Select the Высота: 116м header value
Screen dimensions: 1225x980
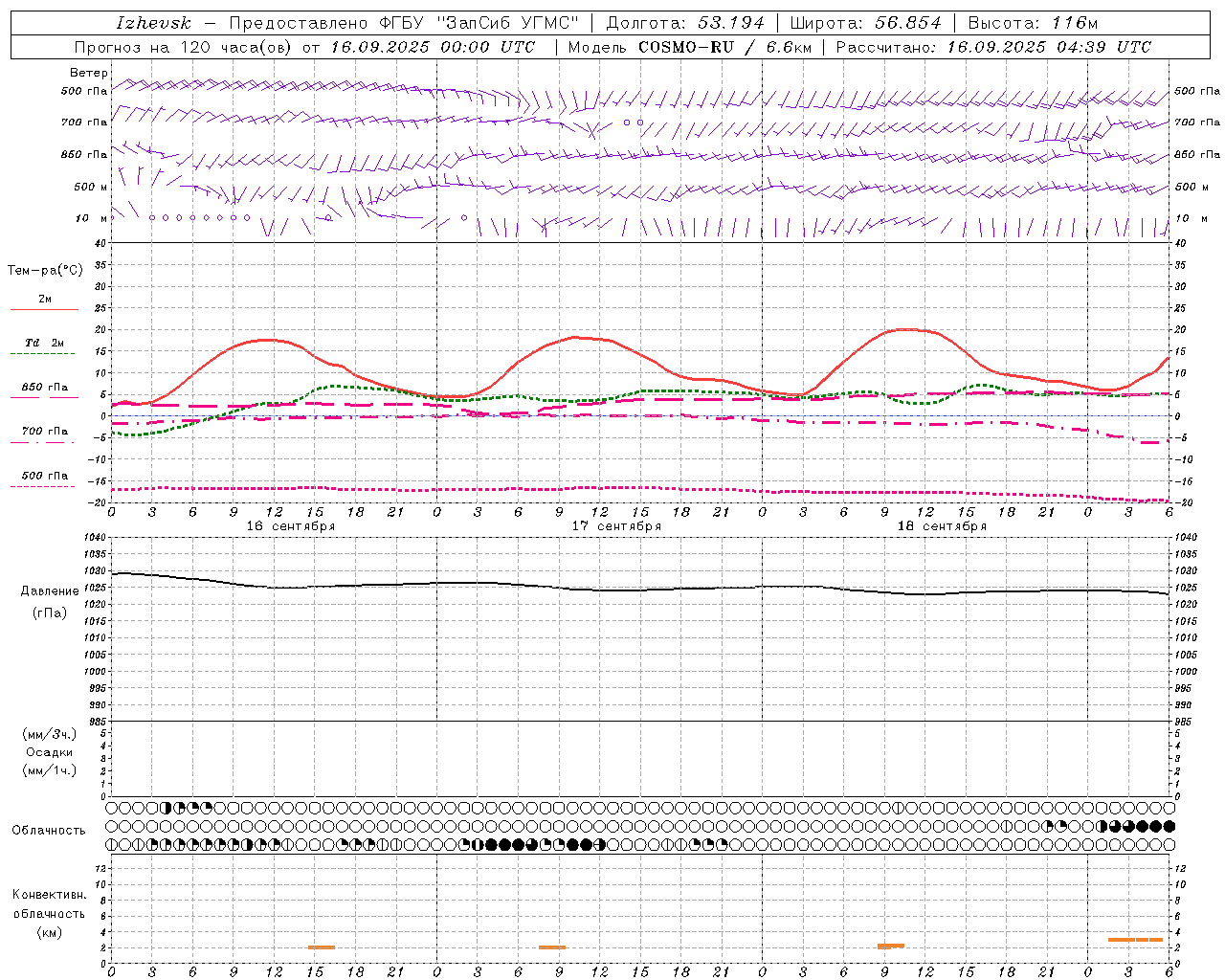pos(1033,23)
